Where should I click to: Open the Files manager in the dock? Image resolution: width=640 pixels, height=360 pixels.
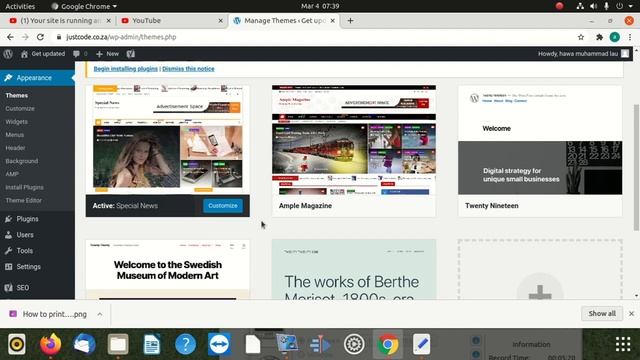pyautogui.click(x=118, y=344)
